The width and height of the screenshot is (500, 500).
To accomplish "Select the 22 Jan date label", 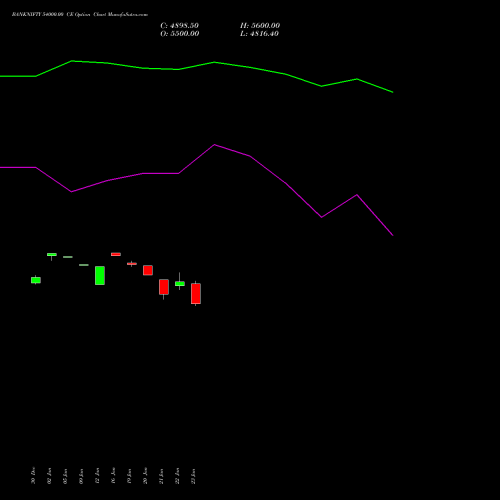I will click(x=177, y=476).
